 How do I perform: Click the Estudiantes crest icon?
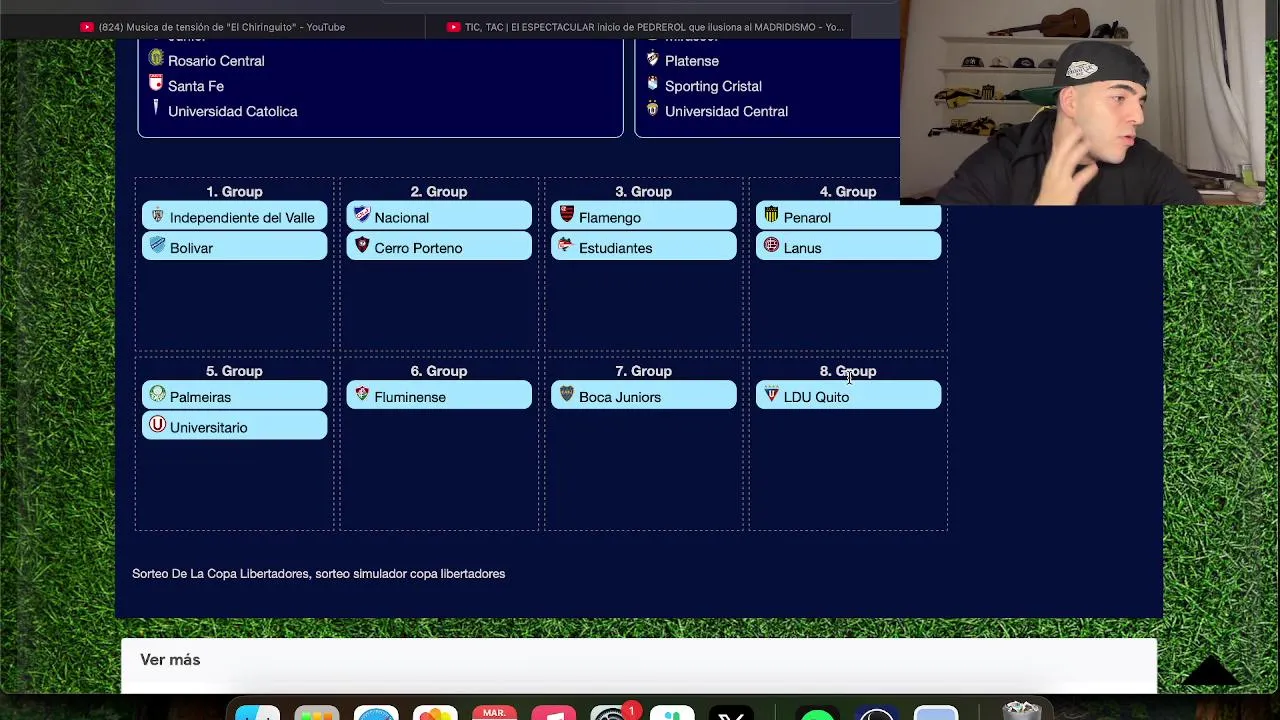pyautogui.click(x=566, y=245)
